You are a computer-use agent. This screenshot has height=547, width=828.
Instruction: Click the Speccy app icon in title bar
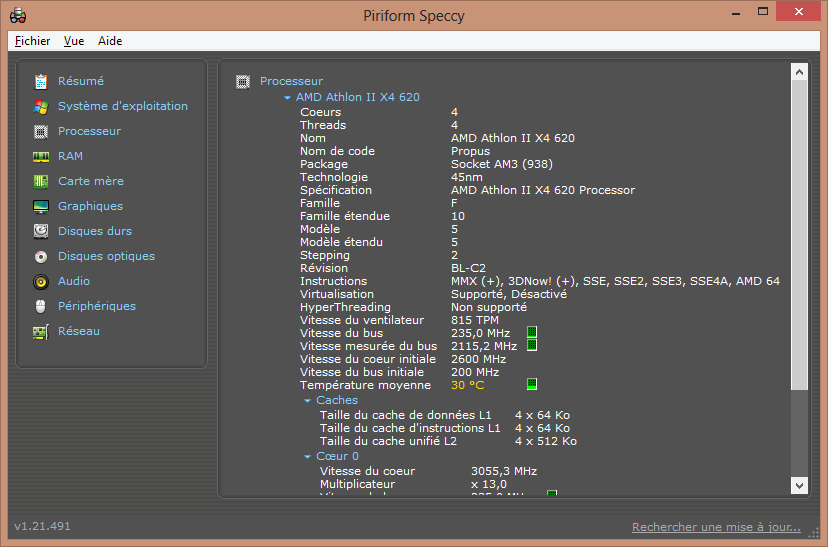coord(18,15)
